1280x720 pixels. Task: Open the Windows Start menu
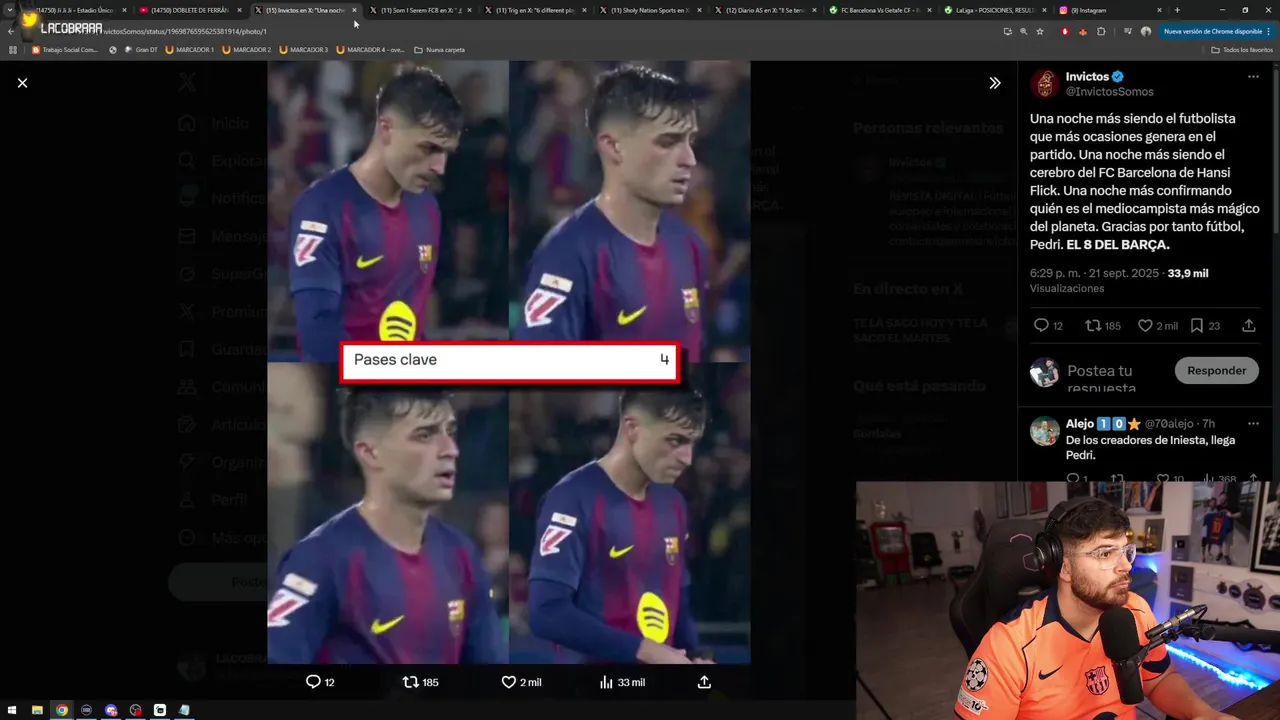click(13, 710)
